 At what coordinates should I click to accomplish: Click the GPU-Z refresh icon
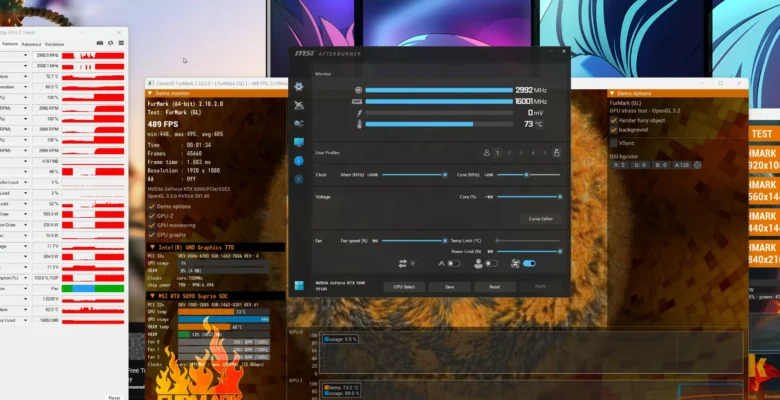[110, 44]
